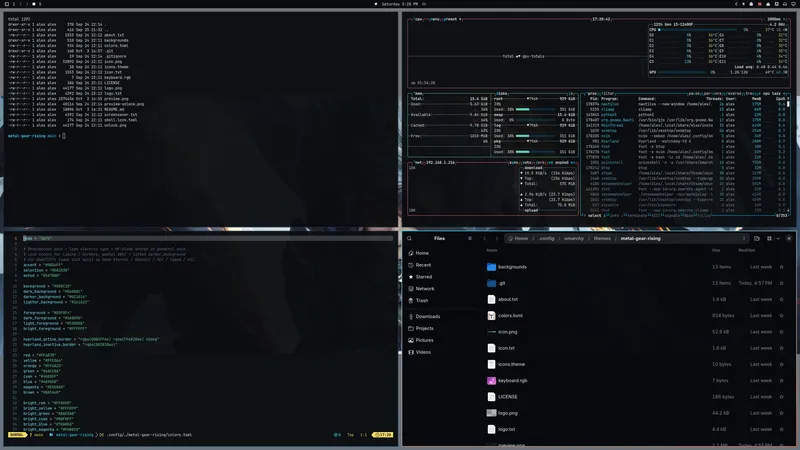Star the backgrounds folder

781,267
